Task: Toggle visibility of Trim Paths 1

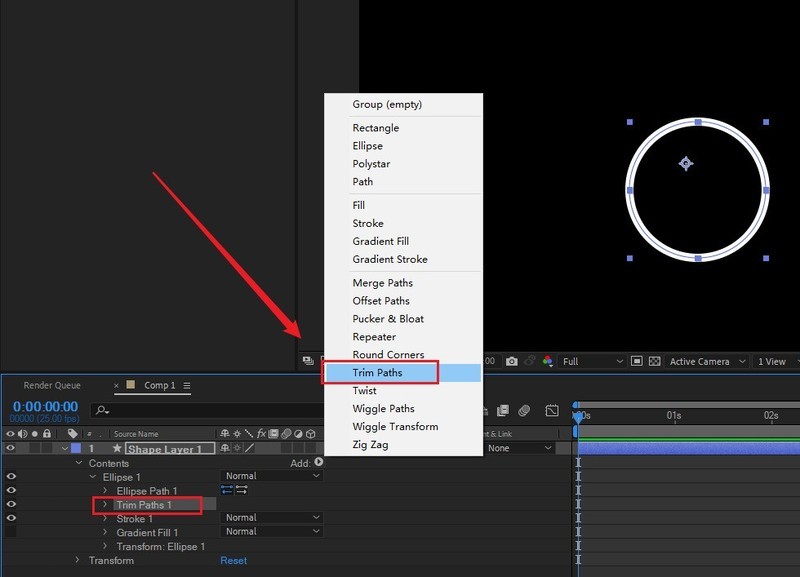Action: [11, 505]
